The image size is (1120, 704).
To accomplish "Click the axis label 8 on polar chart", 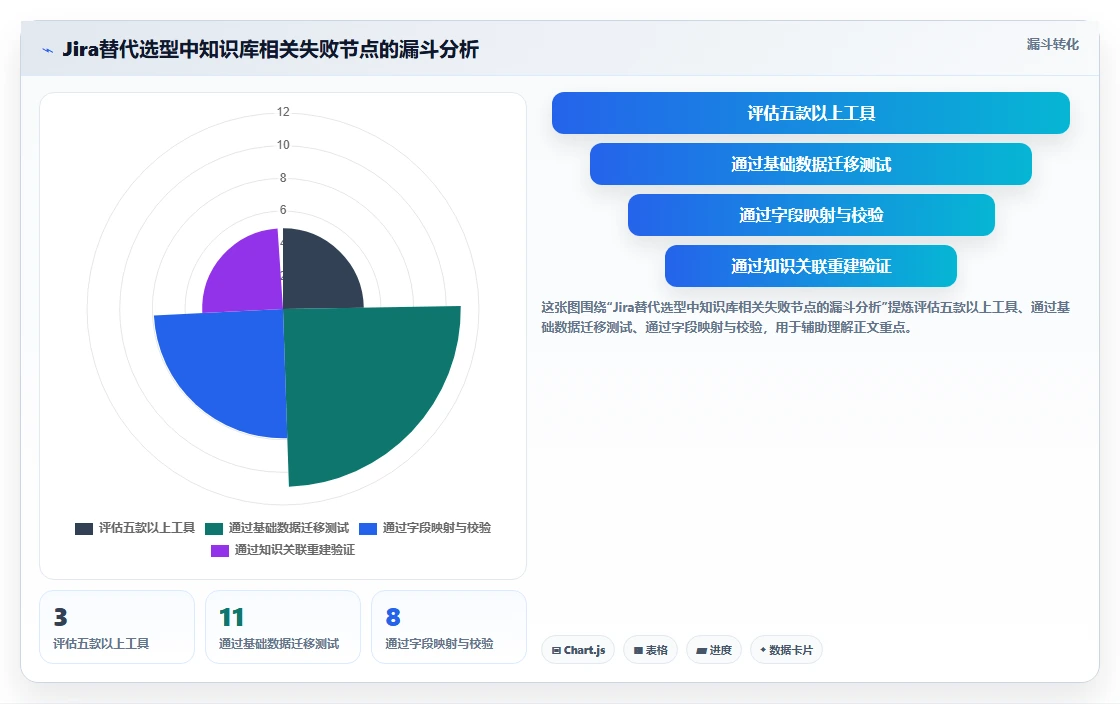I will click(283, 178).
